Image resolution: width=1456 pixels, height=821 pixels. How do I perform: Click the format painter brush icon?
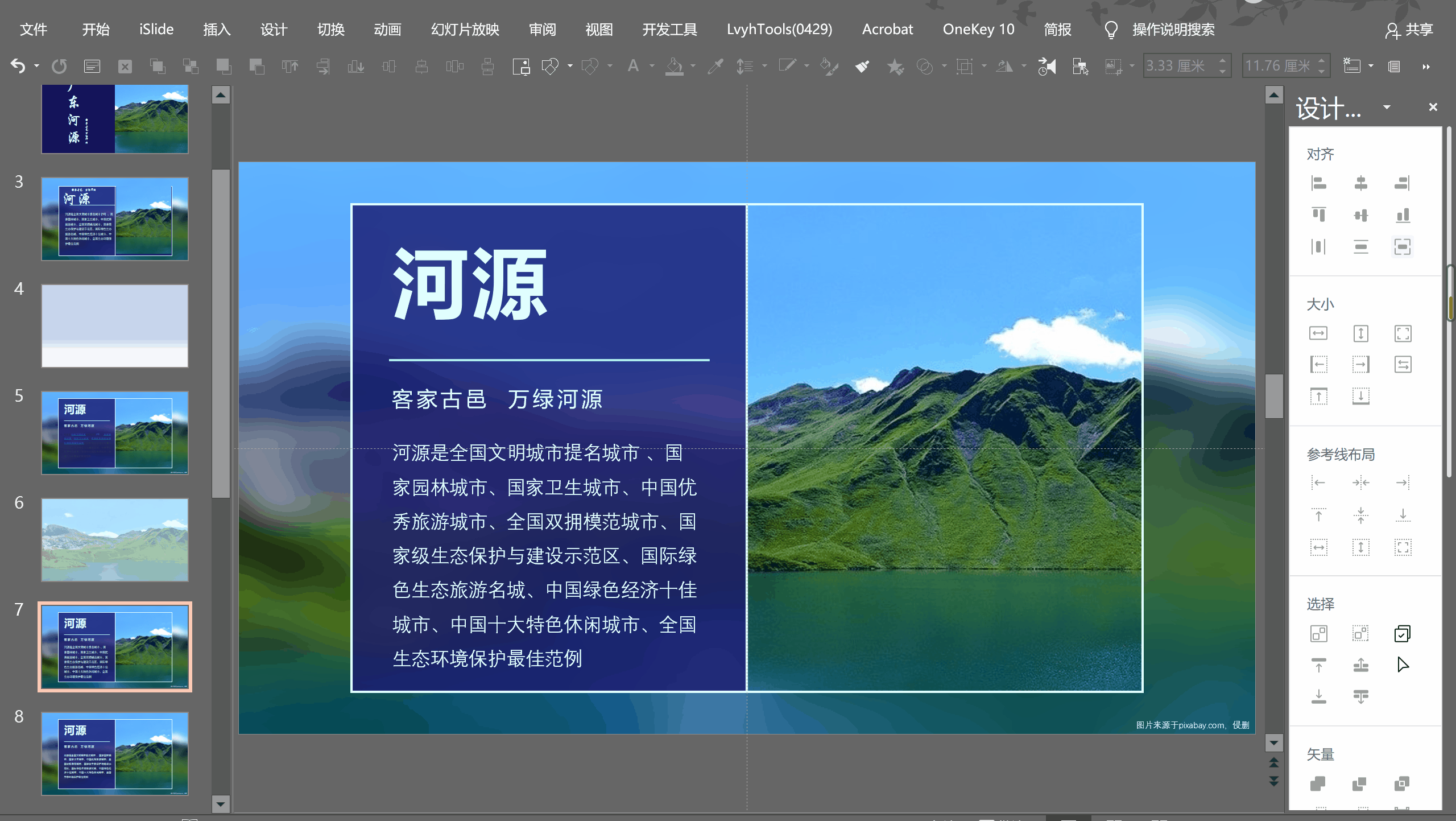click(862, 67)
